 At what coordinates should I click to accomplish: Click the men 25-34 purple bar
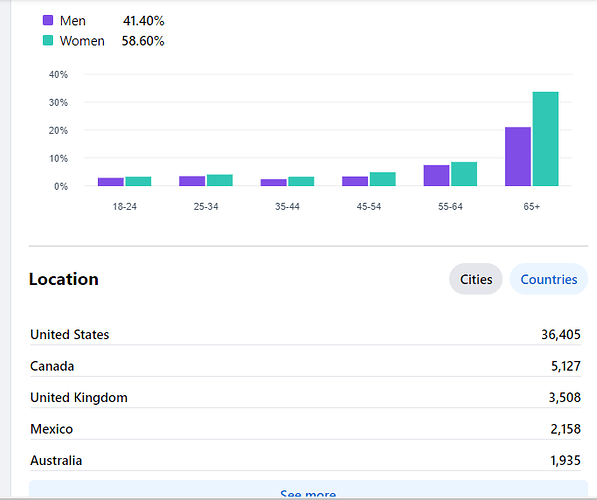click(x=192, y=181)
